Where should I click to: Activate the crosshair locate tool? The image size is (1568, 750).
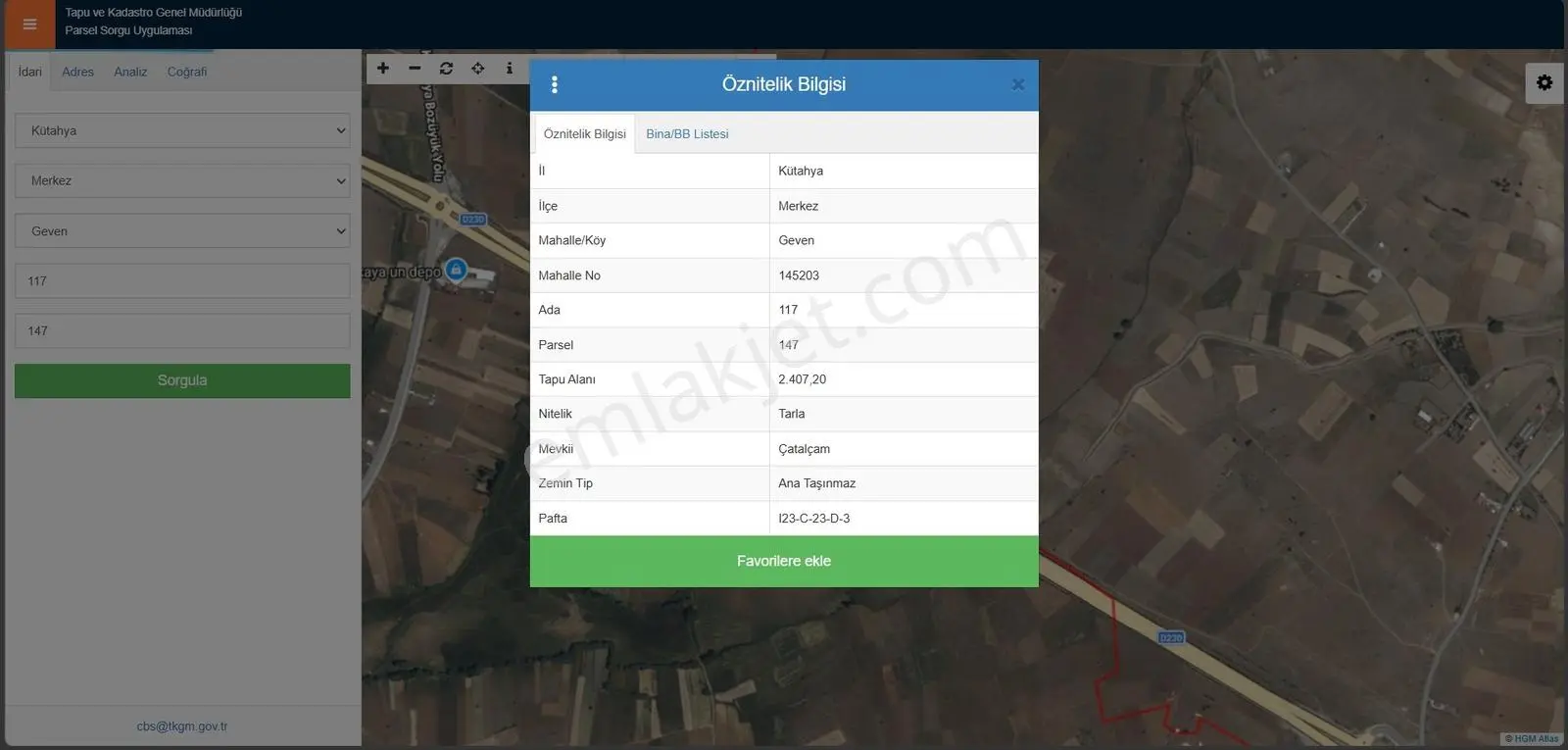pos(477,69)
